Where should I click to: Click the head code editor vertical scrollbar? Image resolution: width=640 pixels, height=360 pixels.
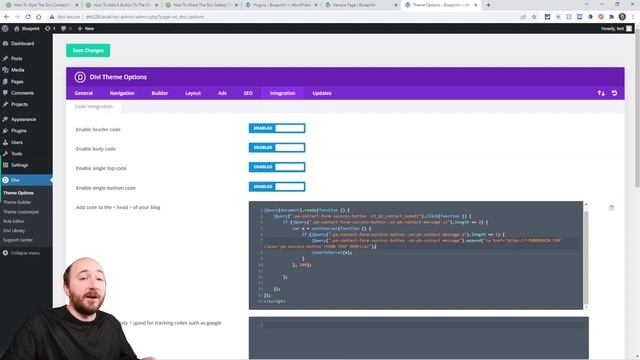(x=586, y=257)
